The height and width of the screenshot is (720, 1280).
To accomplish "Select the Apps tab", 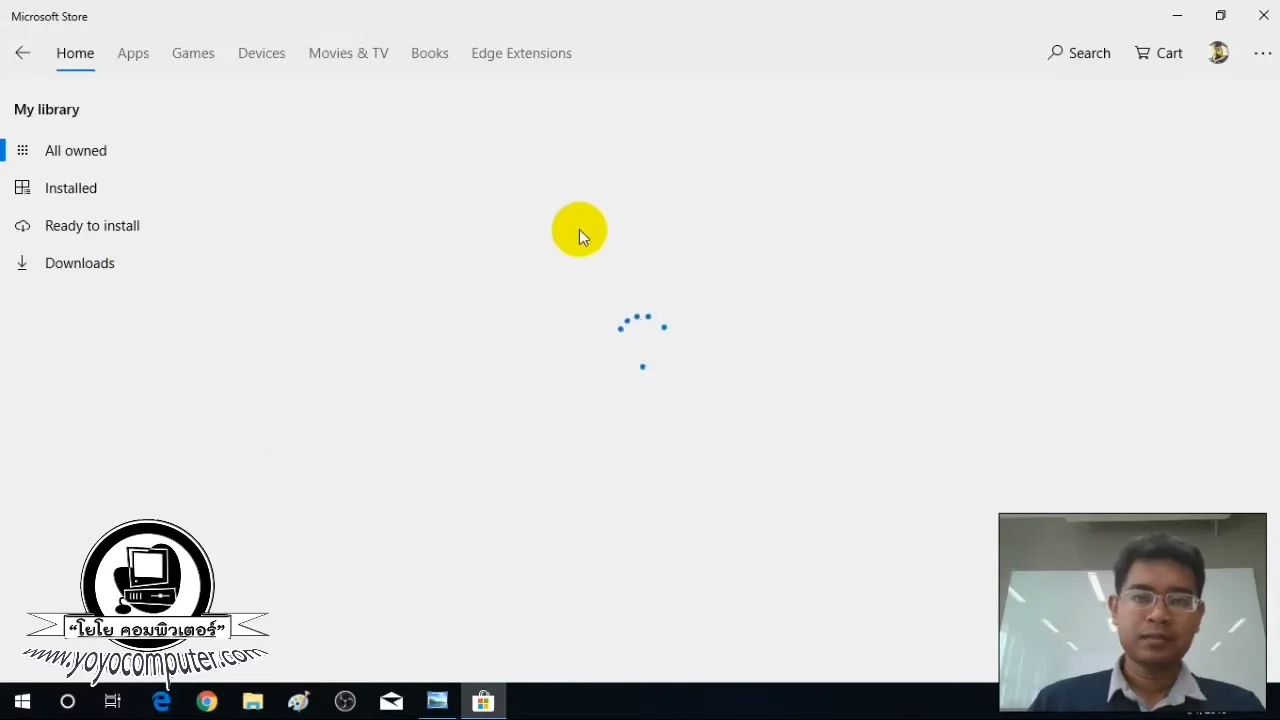I will click(133, 53).
